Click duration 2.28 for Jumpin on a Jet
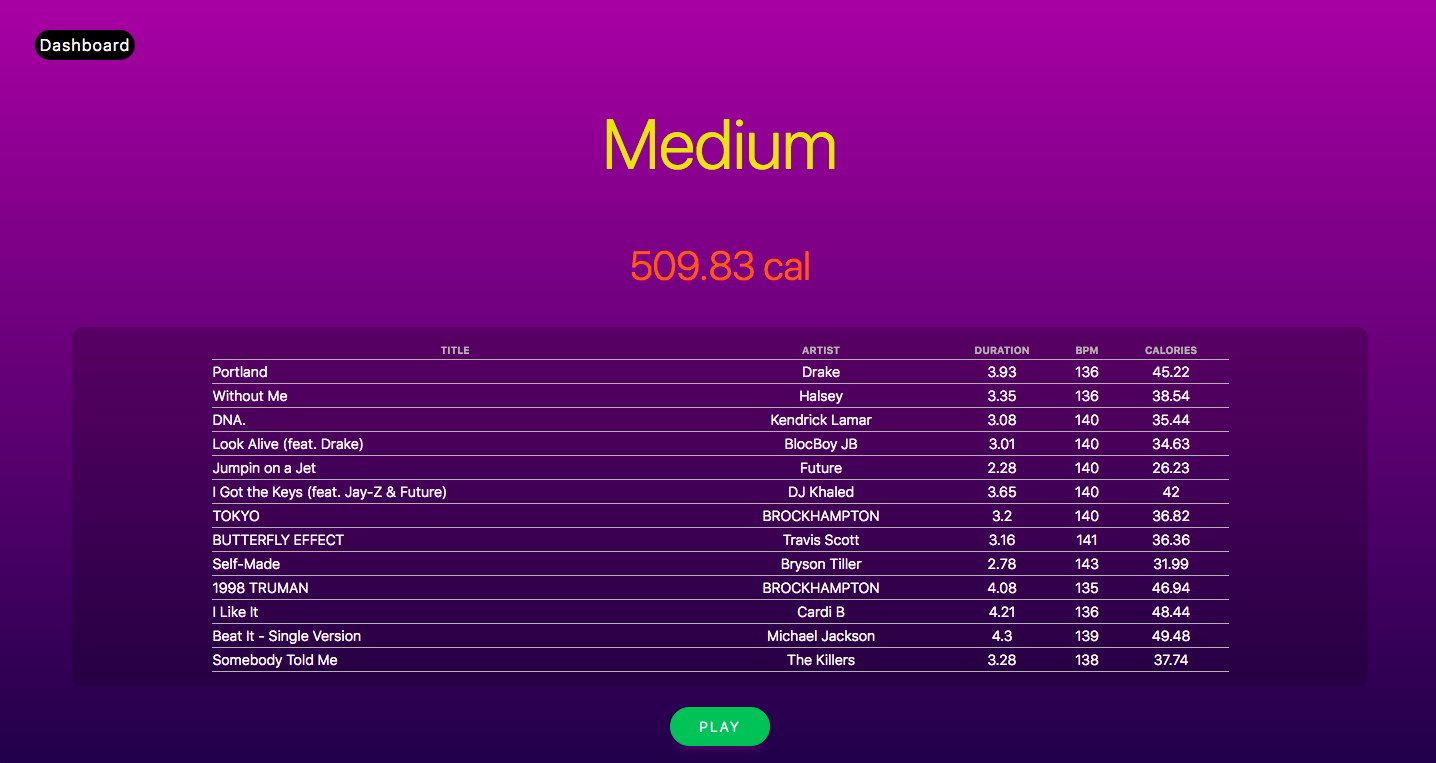Image resolution: width=1436 pixels, height=763 pixels. [x=1002, y=468]
